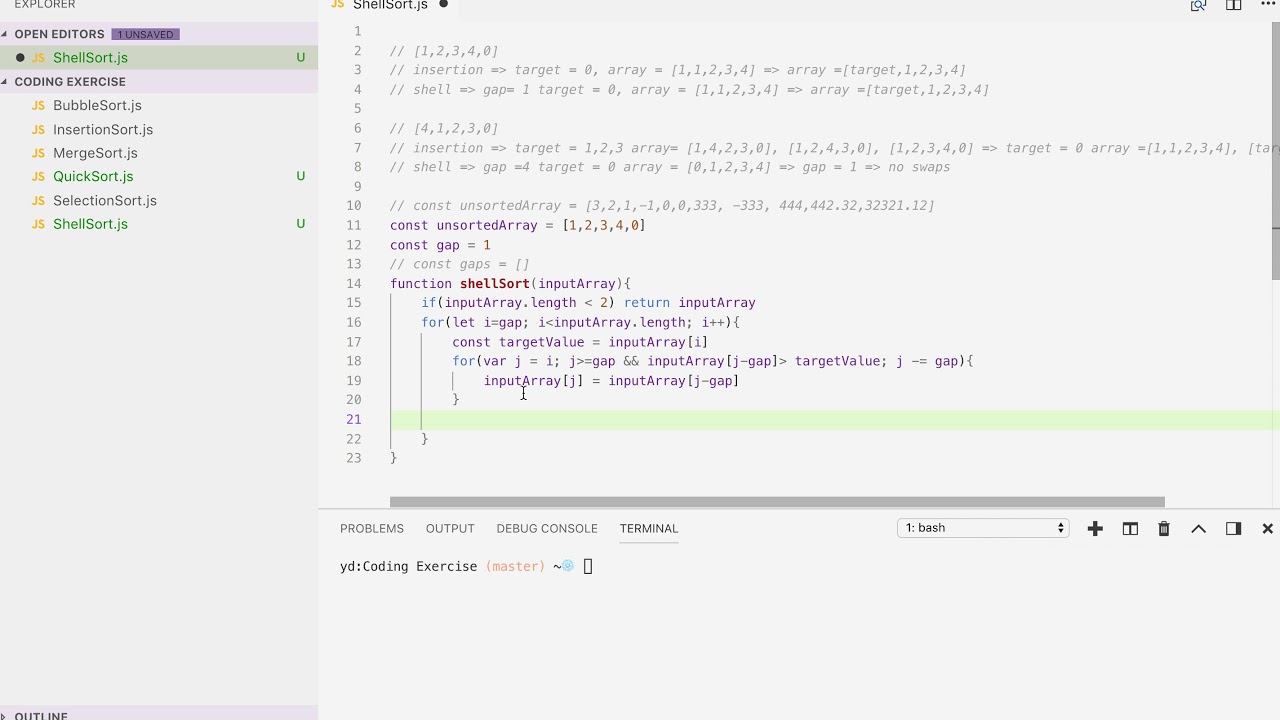Switch to the Problems tab

point(372,528)
